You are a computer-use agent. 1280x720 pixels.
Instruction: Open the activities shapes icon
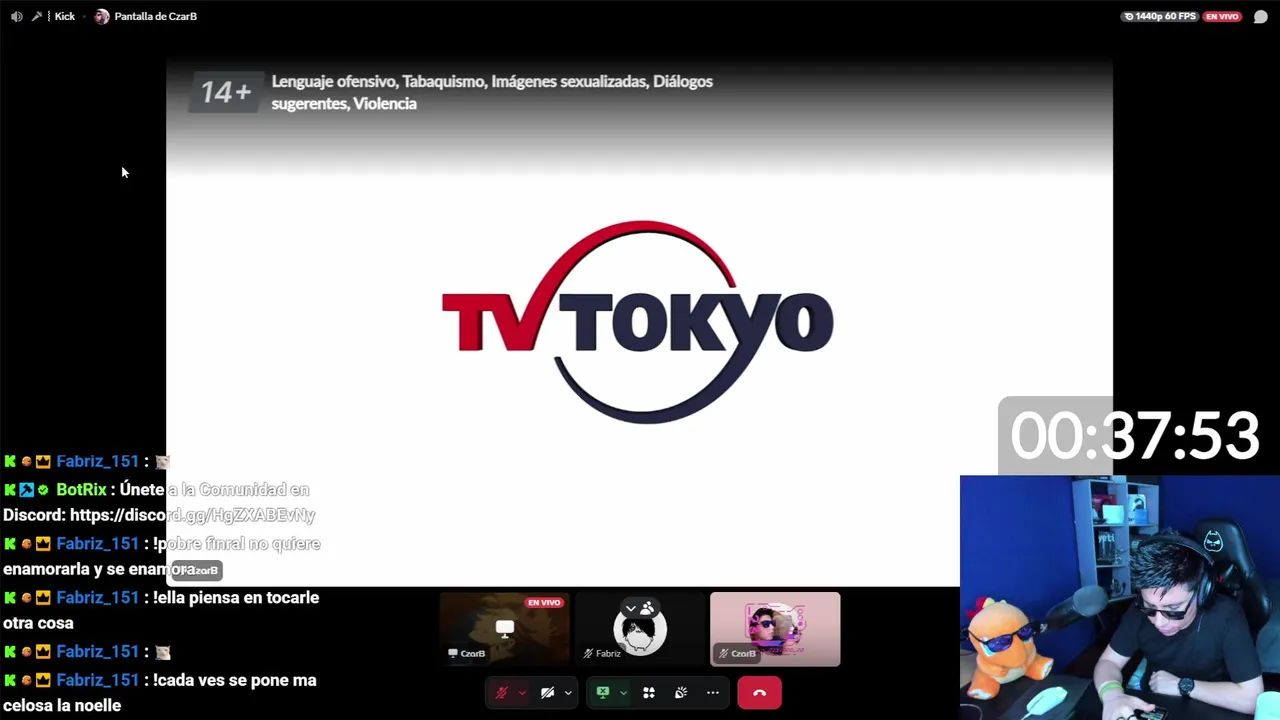(649, 692)
